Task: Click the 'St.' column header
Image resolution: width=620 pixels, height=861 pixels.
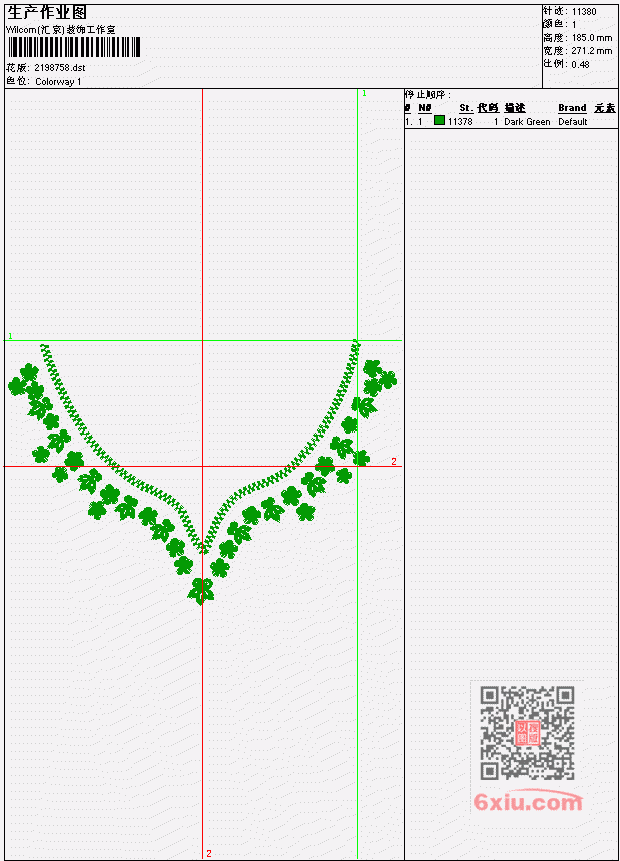Action: coord(466,108)
